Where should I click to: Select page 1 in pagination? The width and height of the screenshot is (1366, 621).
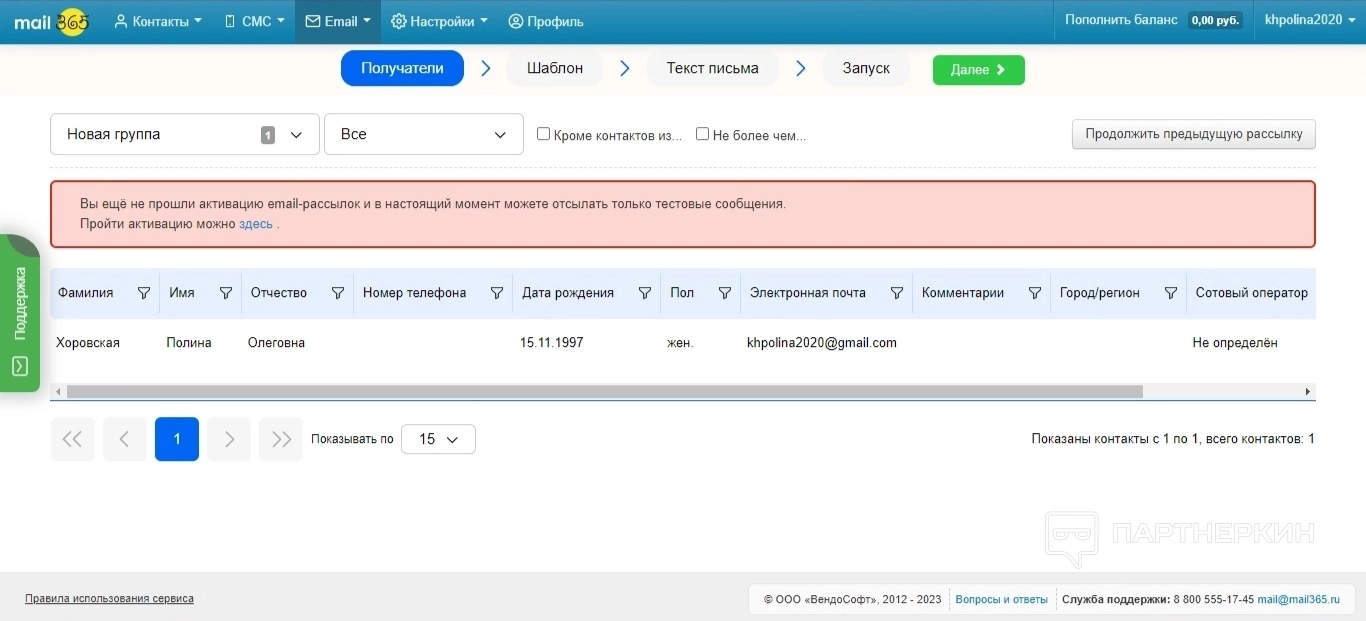(177, 439)
